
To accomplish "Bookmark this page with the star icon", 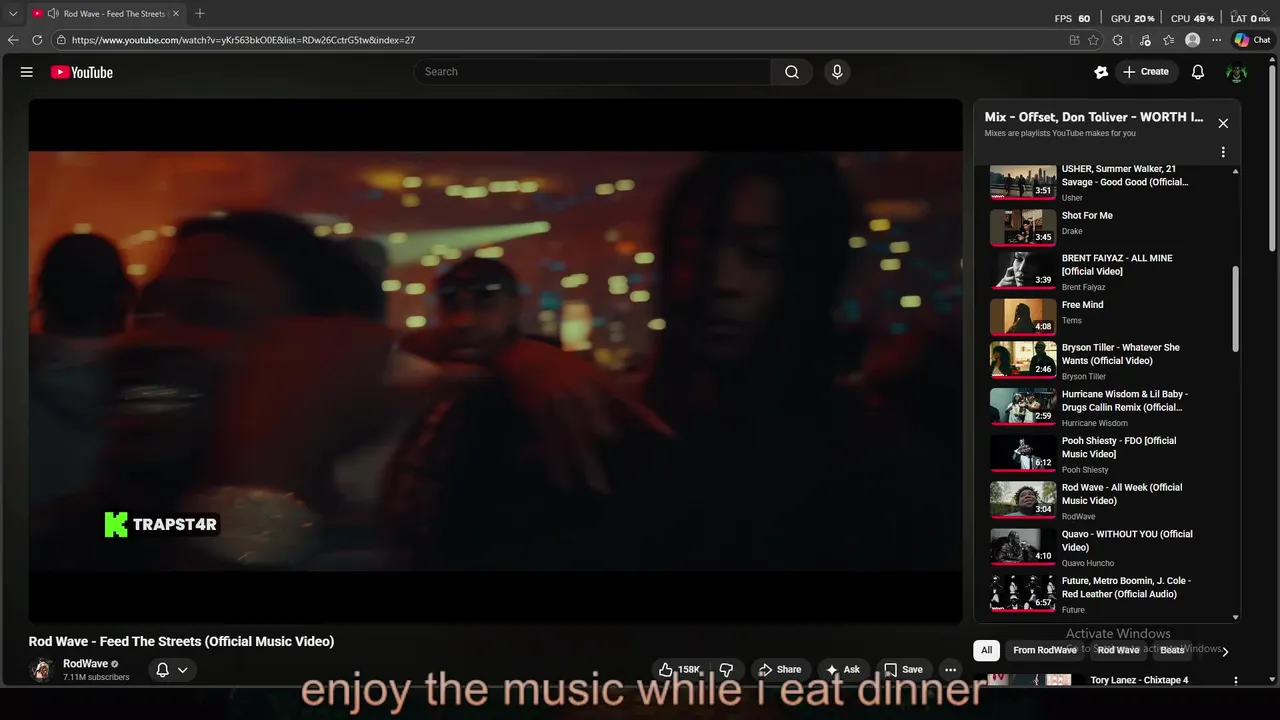I will 1094,40.
